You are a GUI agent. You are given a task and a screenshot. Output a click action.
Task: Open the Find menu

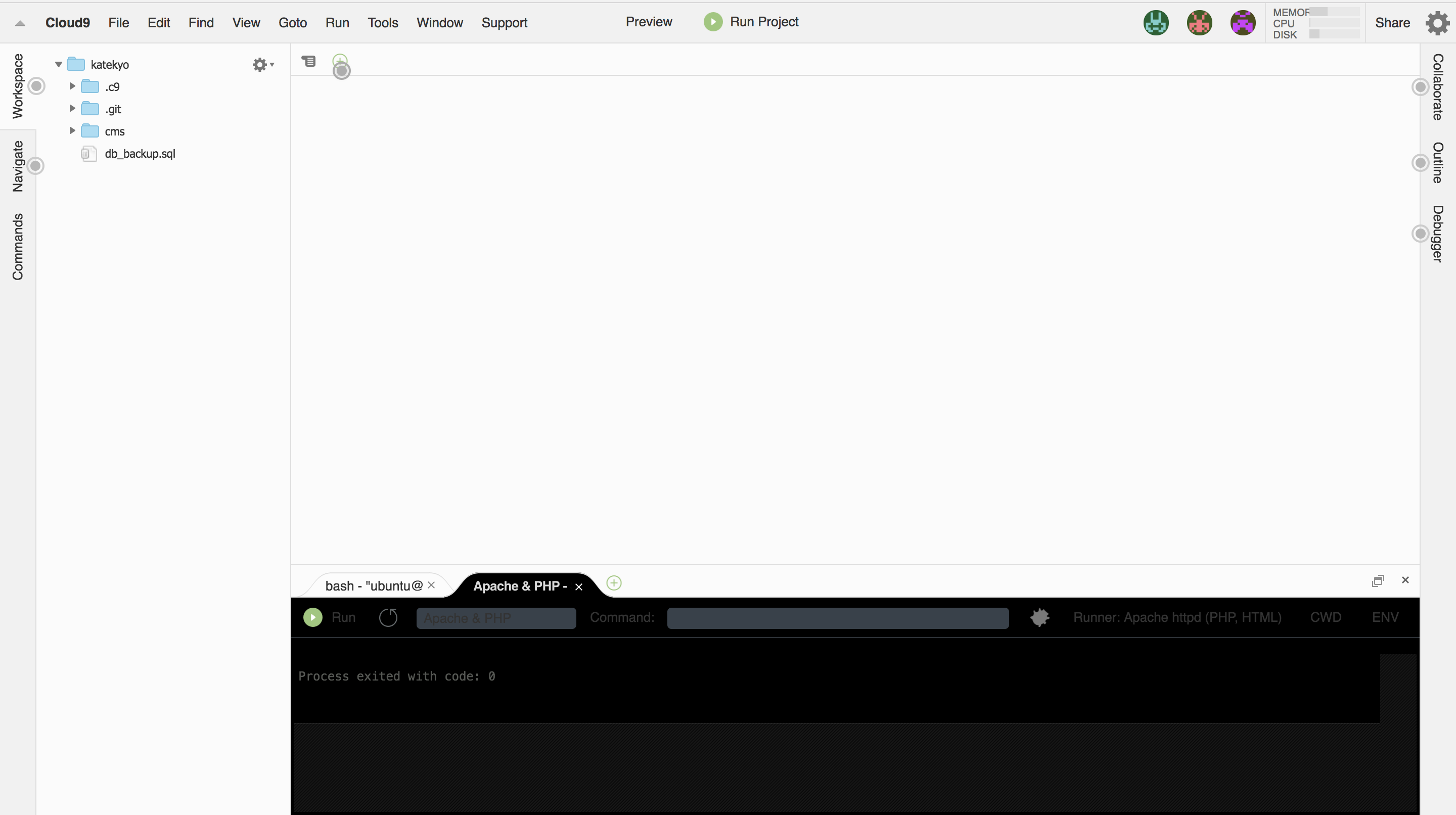click(x=201, y=23)
